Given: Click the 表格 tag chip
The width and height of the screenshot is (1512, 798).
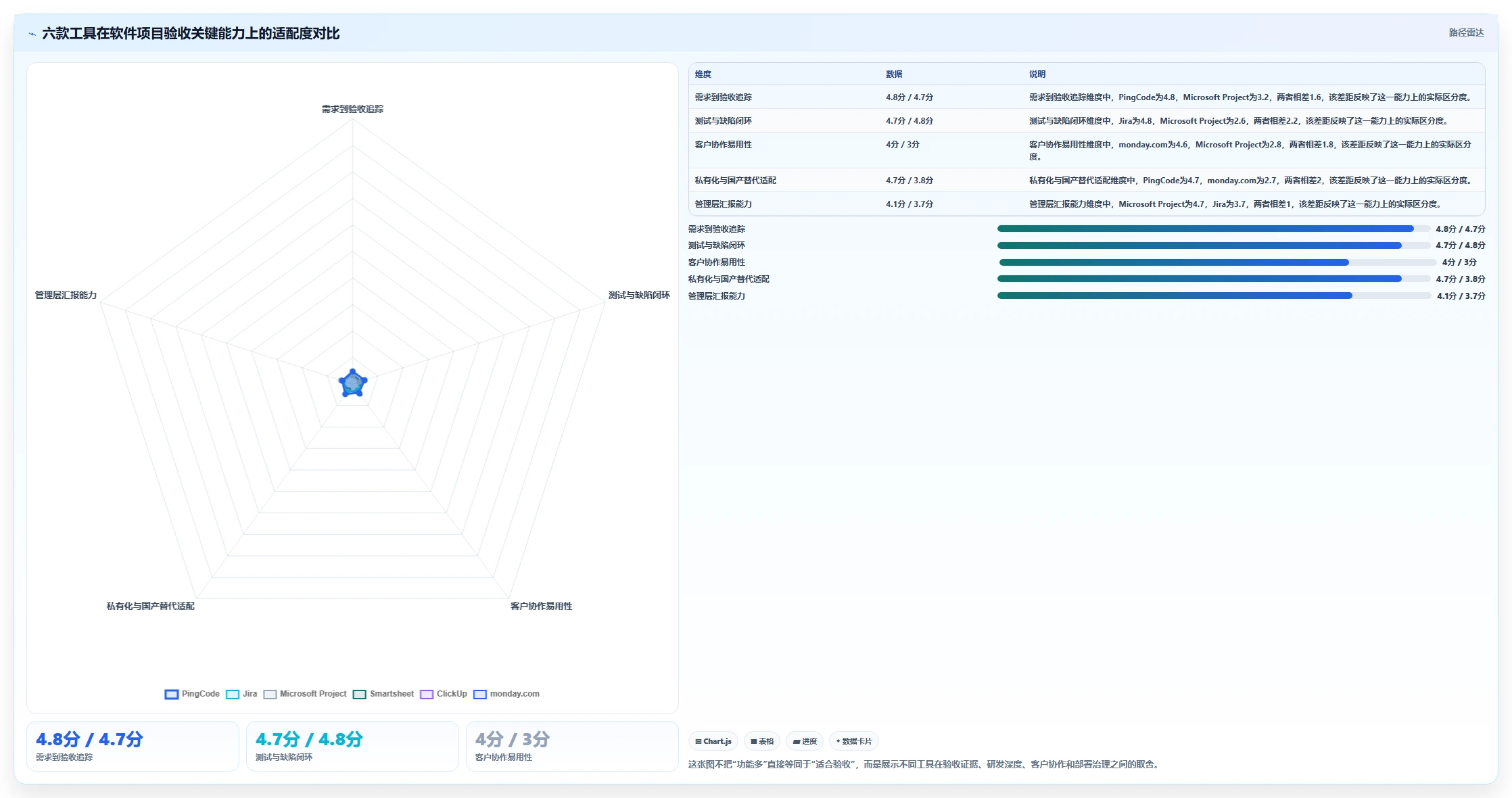Looking at the screenshot, I should point(762,741).
